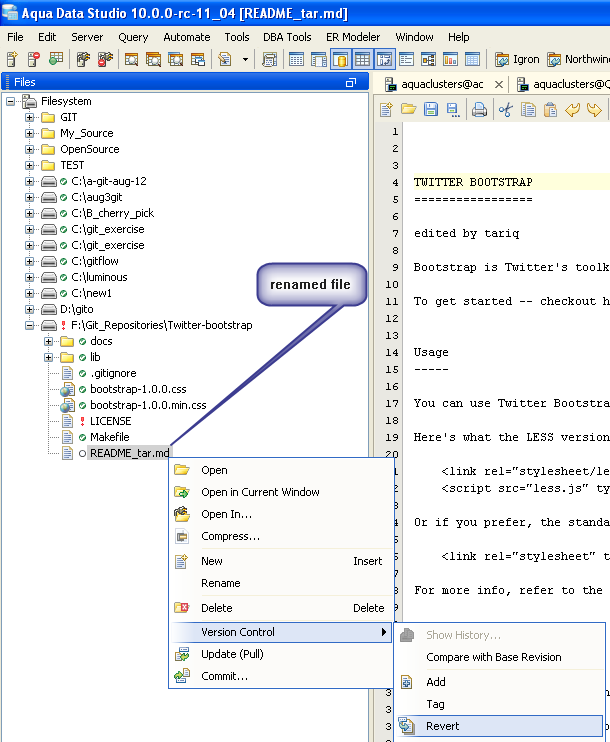610x742 pixels.
Task: Click Compare with Base Revision
Action: click(x=500, y=657)
